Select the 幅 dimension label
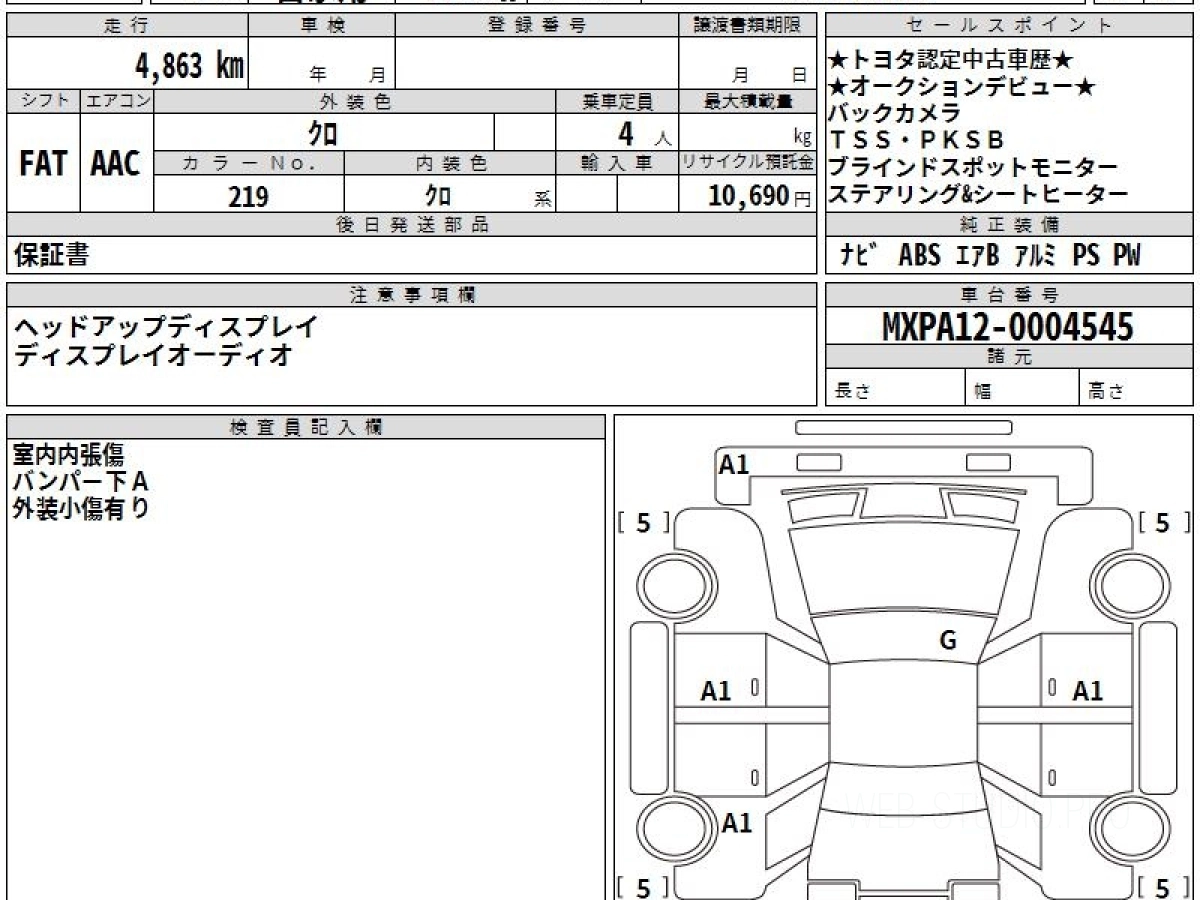The image size is (1200, 900). point(983,392)
